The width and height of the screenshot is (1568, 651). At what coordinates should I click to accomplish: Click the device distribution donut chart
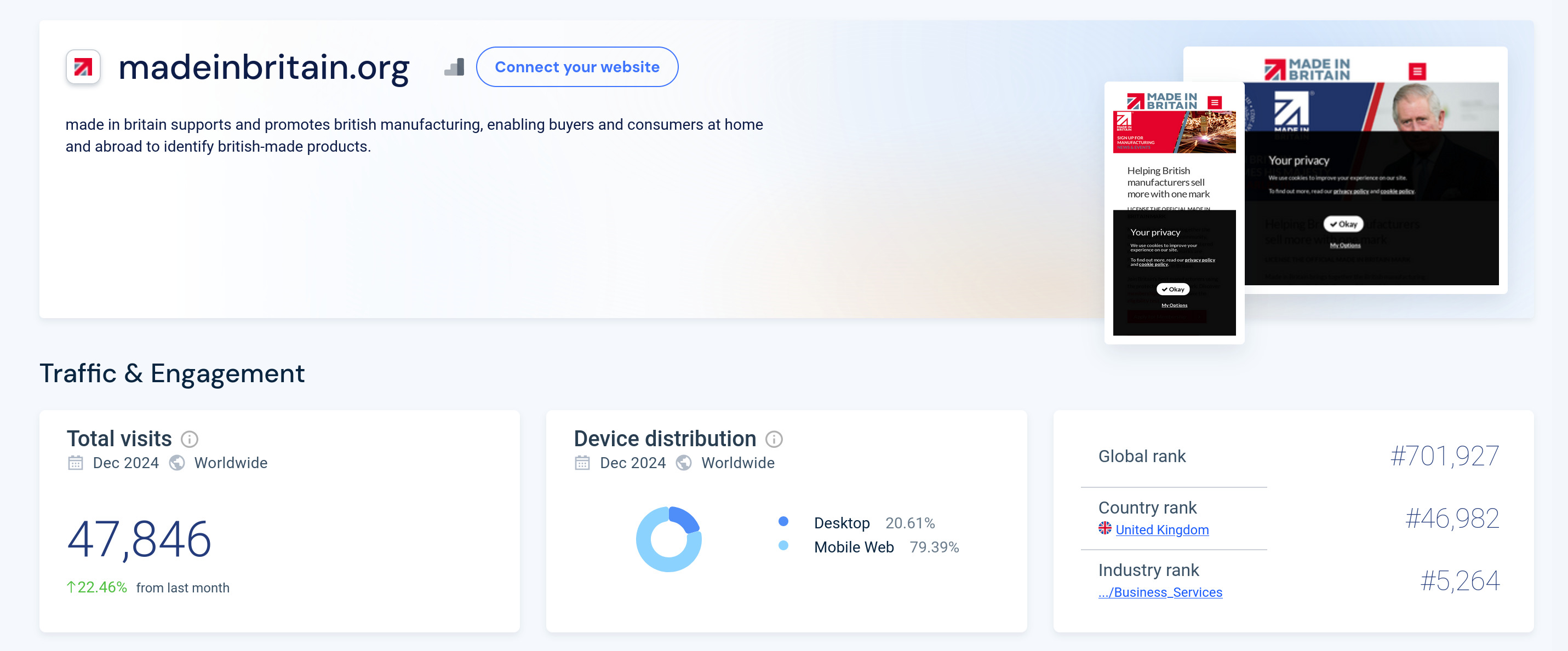click(x=668, y=539)
